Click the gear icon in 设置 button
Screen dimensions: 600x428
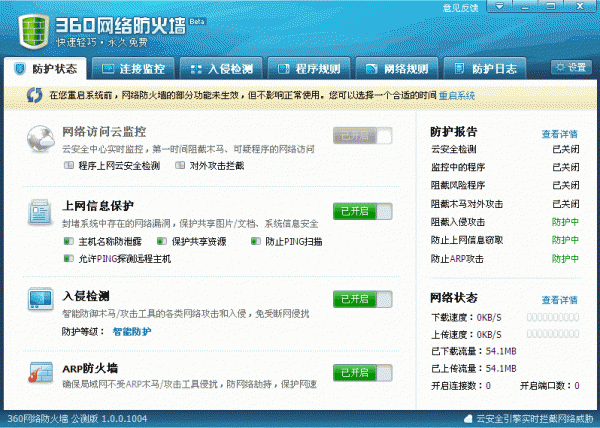[560, 67]
